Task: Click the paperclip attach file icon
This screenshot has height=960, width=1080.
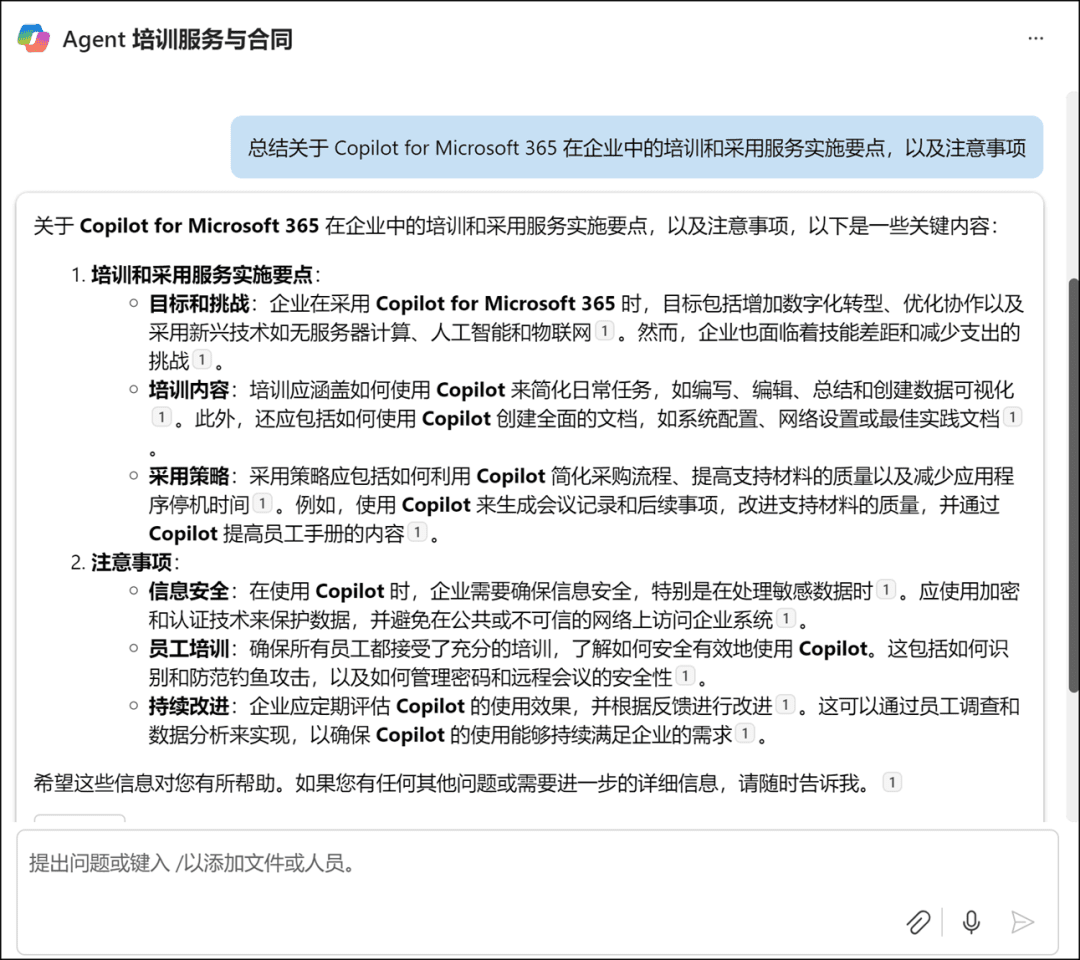Action: tap(918, 922)
